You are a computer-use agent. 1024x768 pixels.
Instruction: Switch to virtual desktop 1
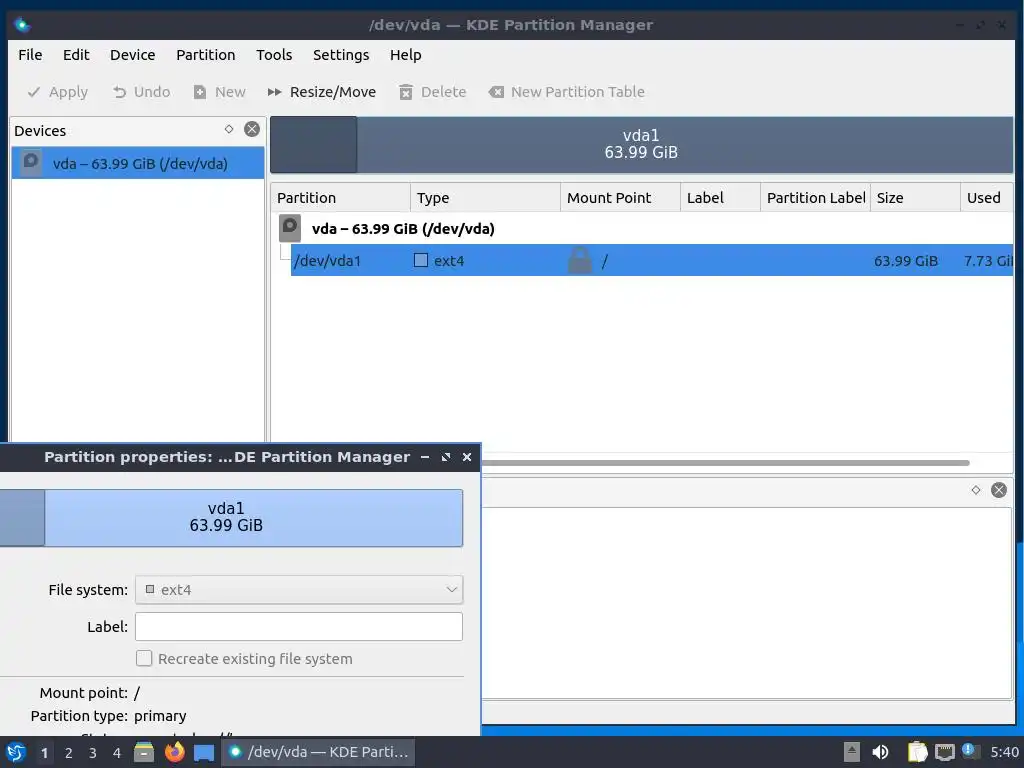click(x=44, y=753)
